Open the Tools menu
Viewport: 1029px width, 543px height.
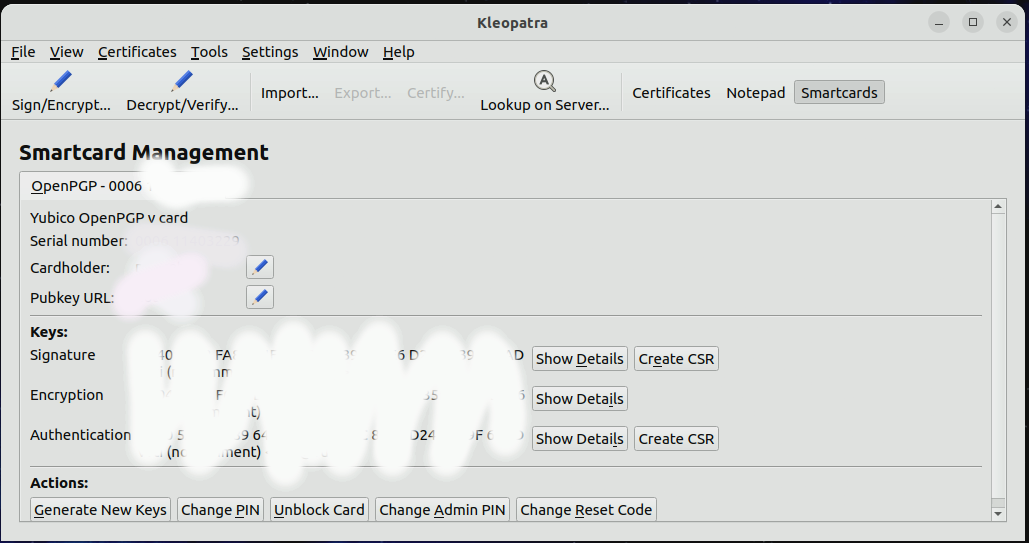pyautogui.click(x=209, y=52)
